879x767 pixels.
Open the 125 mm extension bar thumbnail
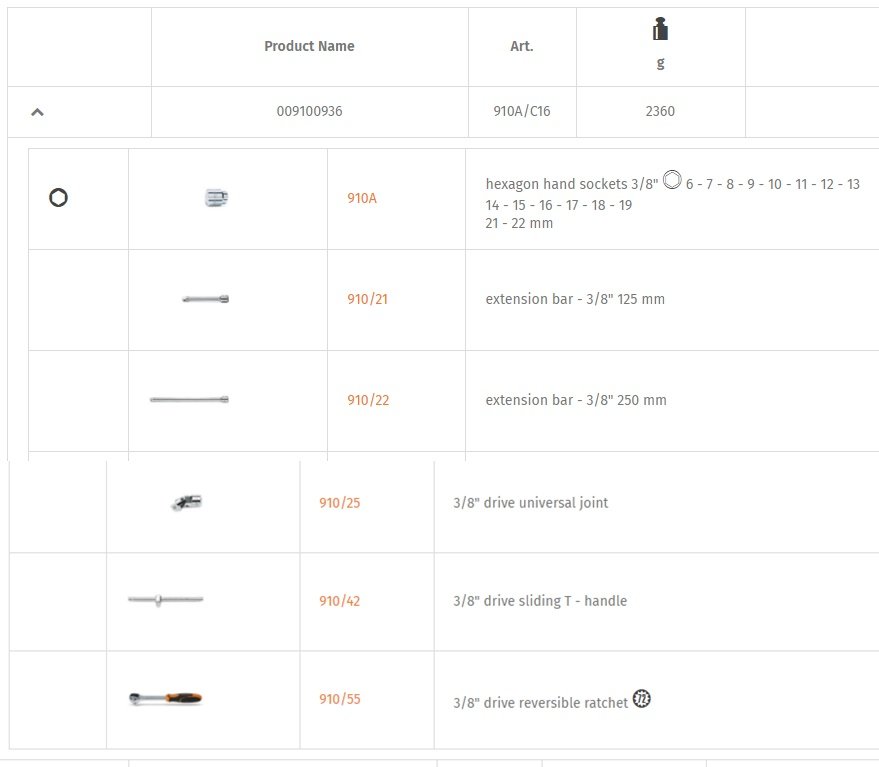click(206, 299)
